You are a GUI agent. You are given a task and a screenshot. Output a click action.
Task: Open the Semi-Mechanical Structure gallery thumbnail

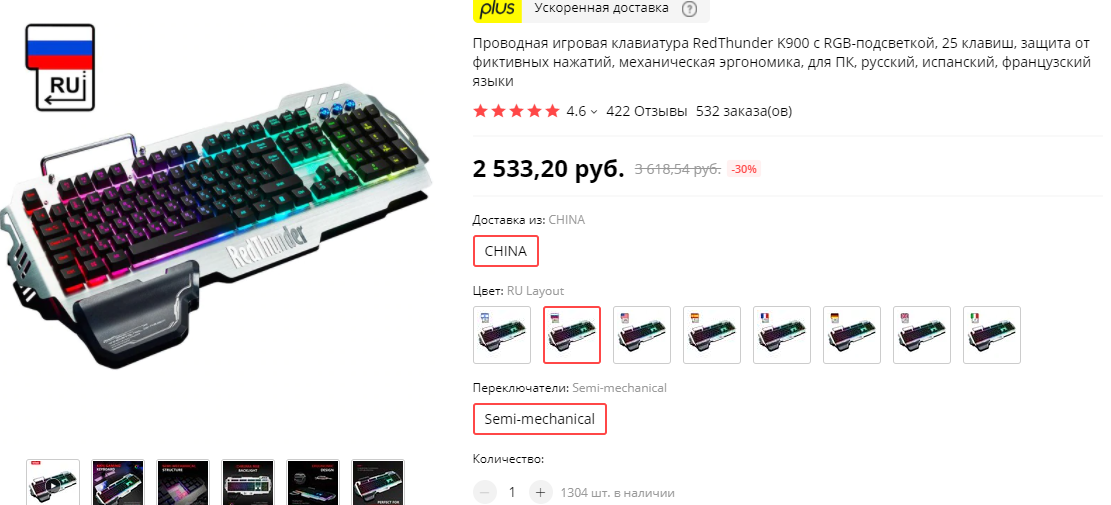pos(183,482)
